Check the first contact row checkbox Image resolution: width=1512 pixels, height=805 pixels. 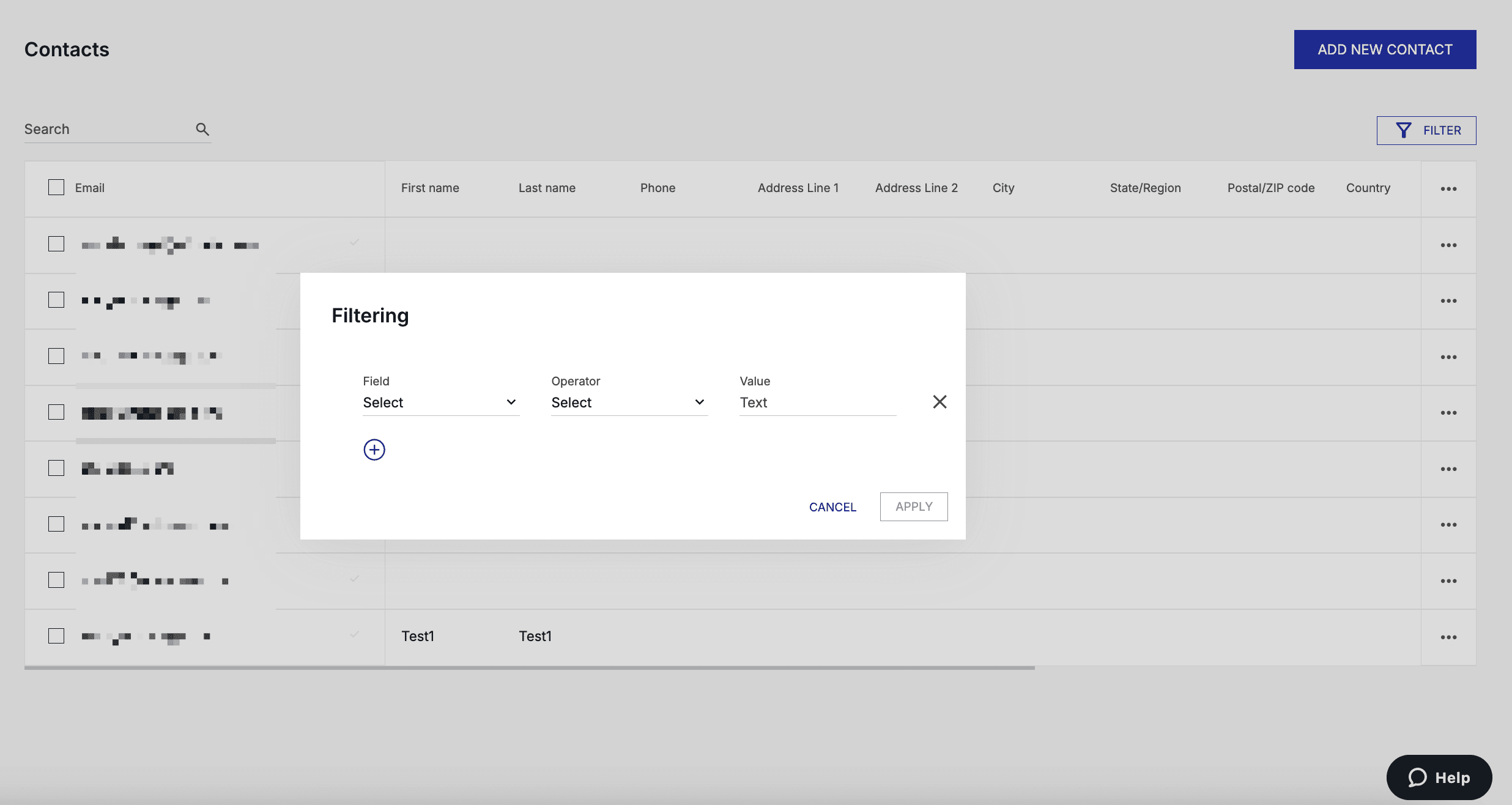pos(56,243)
